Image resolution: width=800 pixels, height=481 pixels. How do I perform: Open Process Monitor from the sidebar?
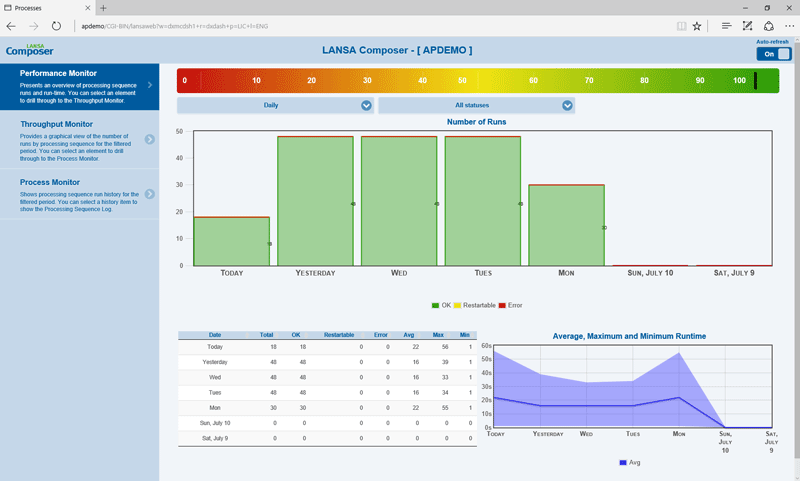(80, 195)
